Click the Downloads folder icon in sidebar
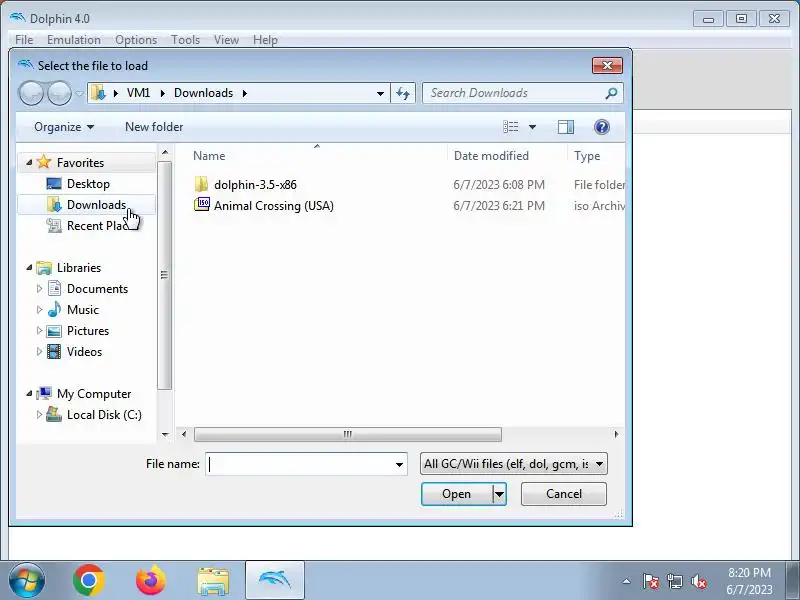Viewport: 800px width, 600px height. 54,205
